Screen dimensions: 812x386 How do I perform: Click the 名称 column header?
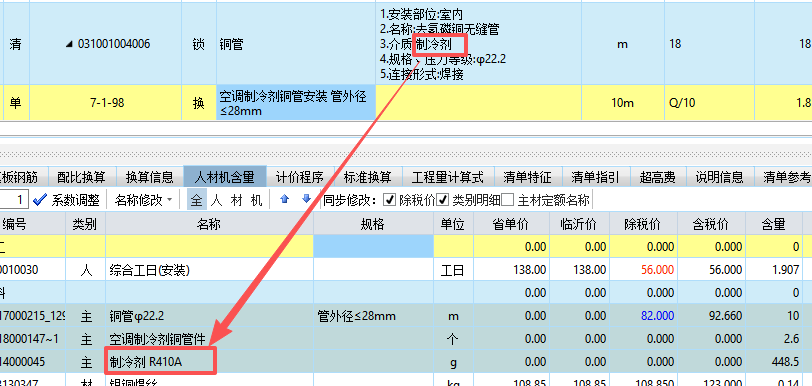click(x=209, y=224)
